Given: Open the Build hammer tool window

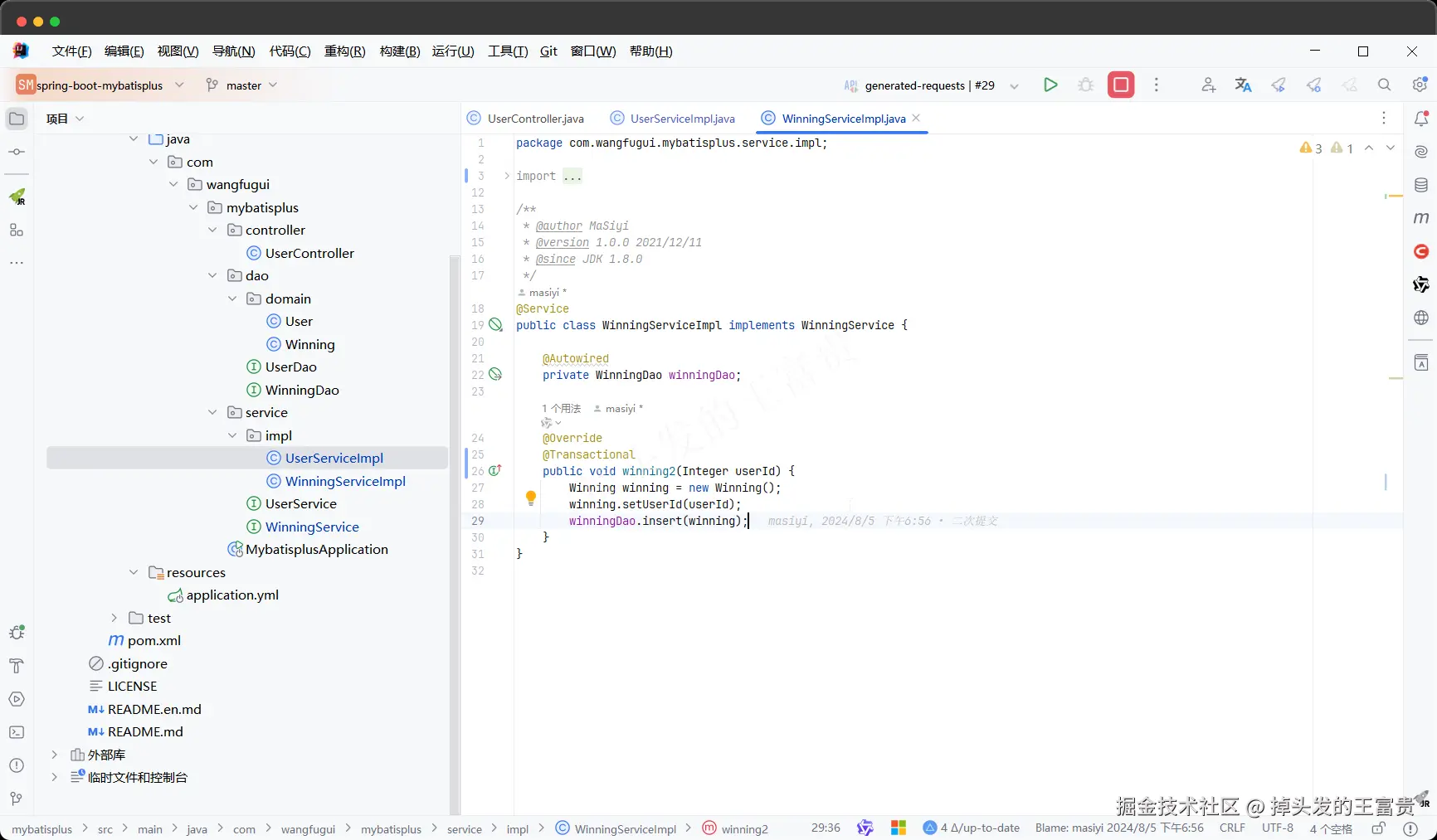Looking at the screenshot, I should pyautogui.click(x=17, y=666).
